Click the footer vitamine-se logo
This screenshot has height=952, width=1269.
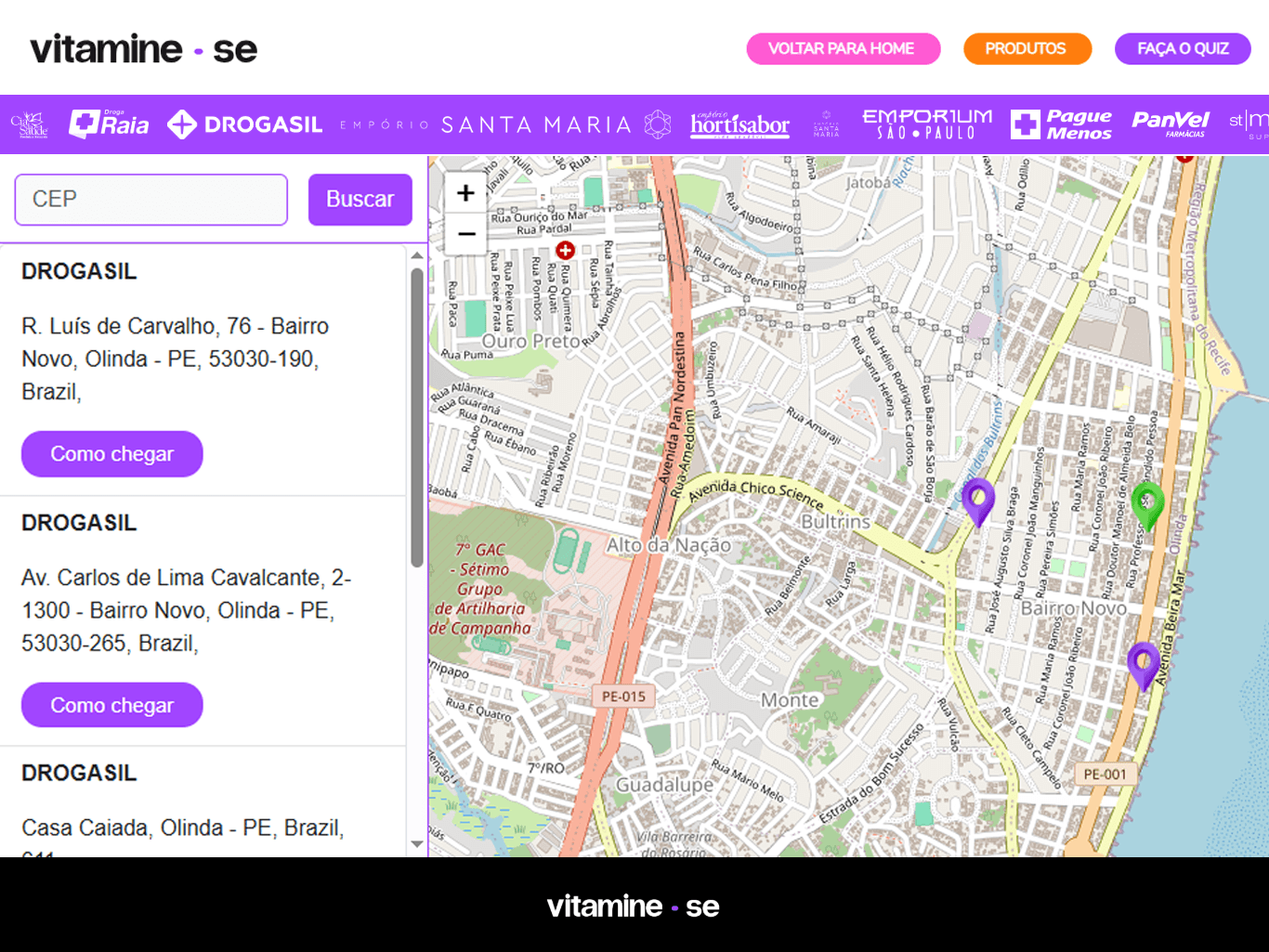(x=634, y=906)
